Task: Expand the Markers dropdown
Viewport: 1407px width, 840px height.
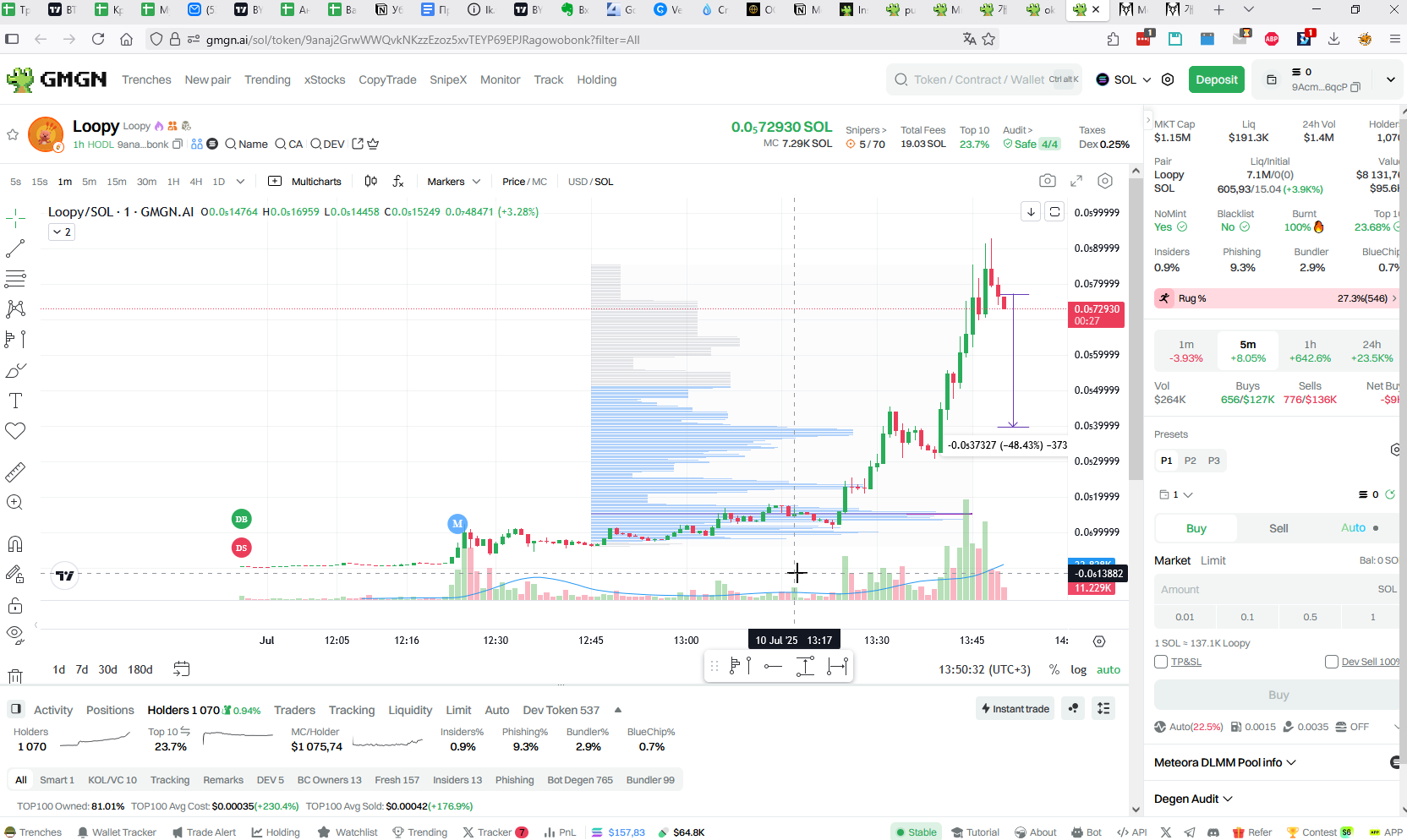Action: point(453,182)
